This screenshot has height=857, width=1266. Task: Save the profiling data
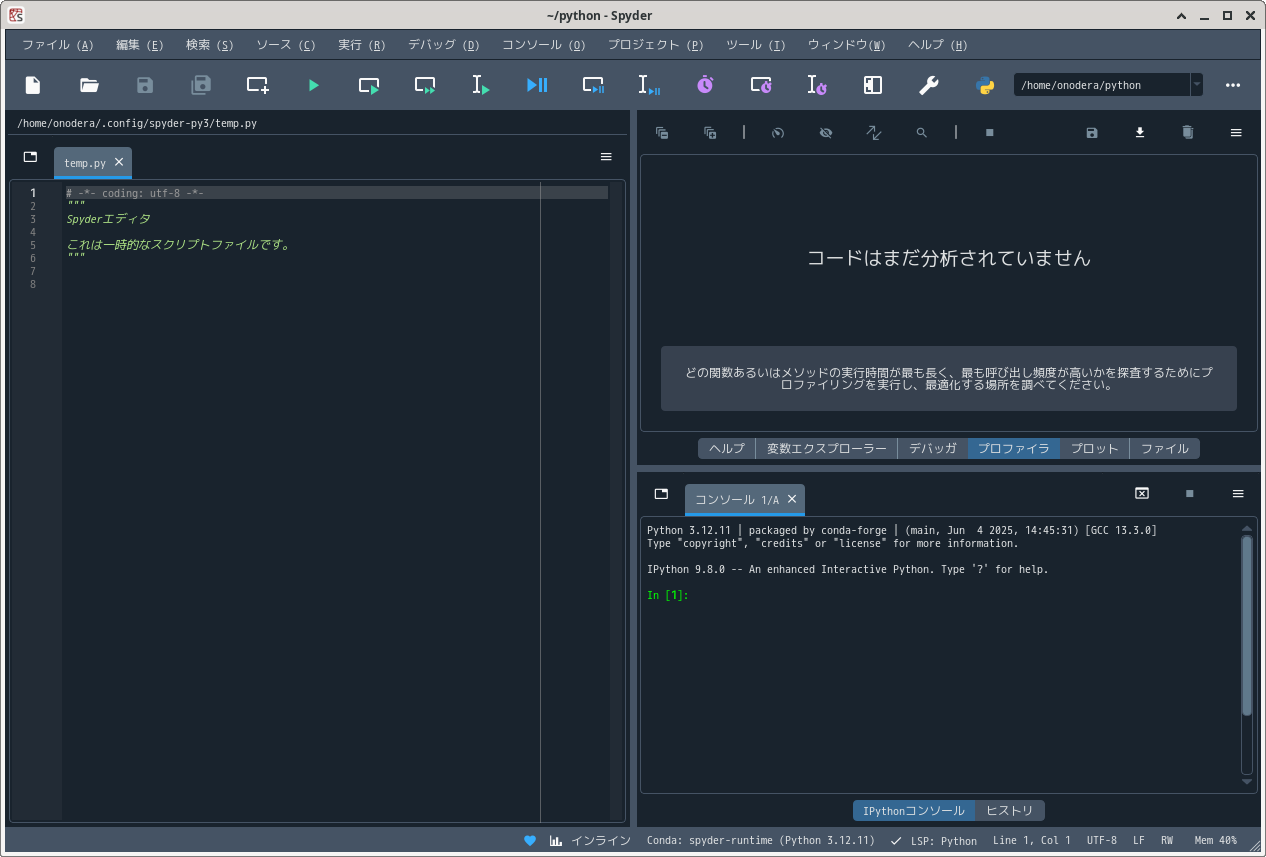pos(1092,132)
